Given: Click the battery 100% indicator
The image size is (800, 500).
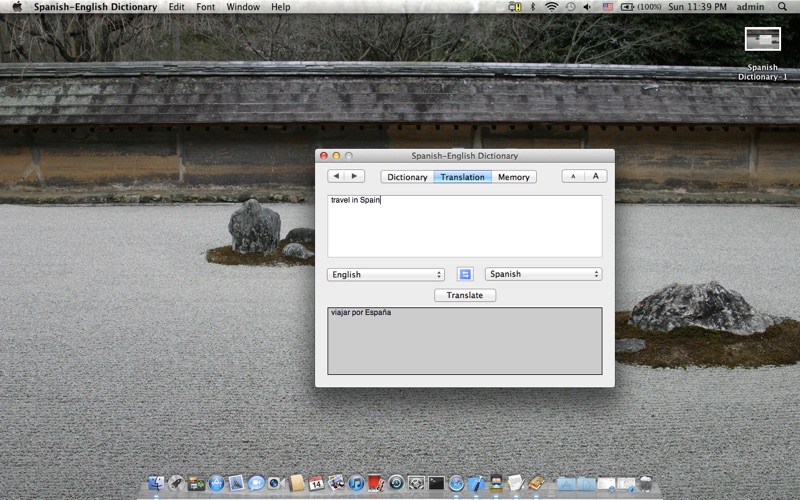Looking at the screenshot, I should pyautogui.click(x=641, y=7).
